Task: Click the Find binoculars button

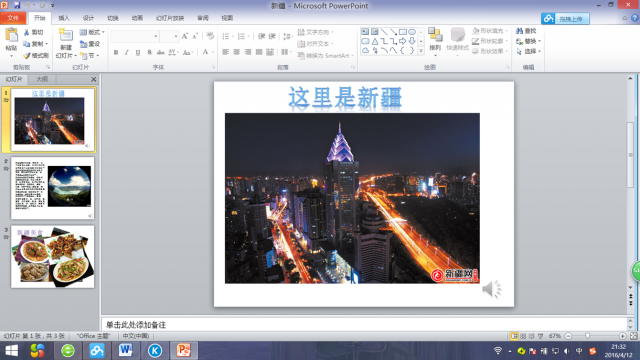Action: tap(526, 31)
